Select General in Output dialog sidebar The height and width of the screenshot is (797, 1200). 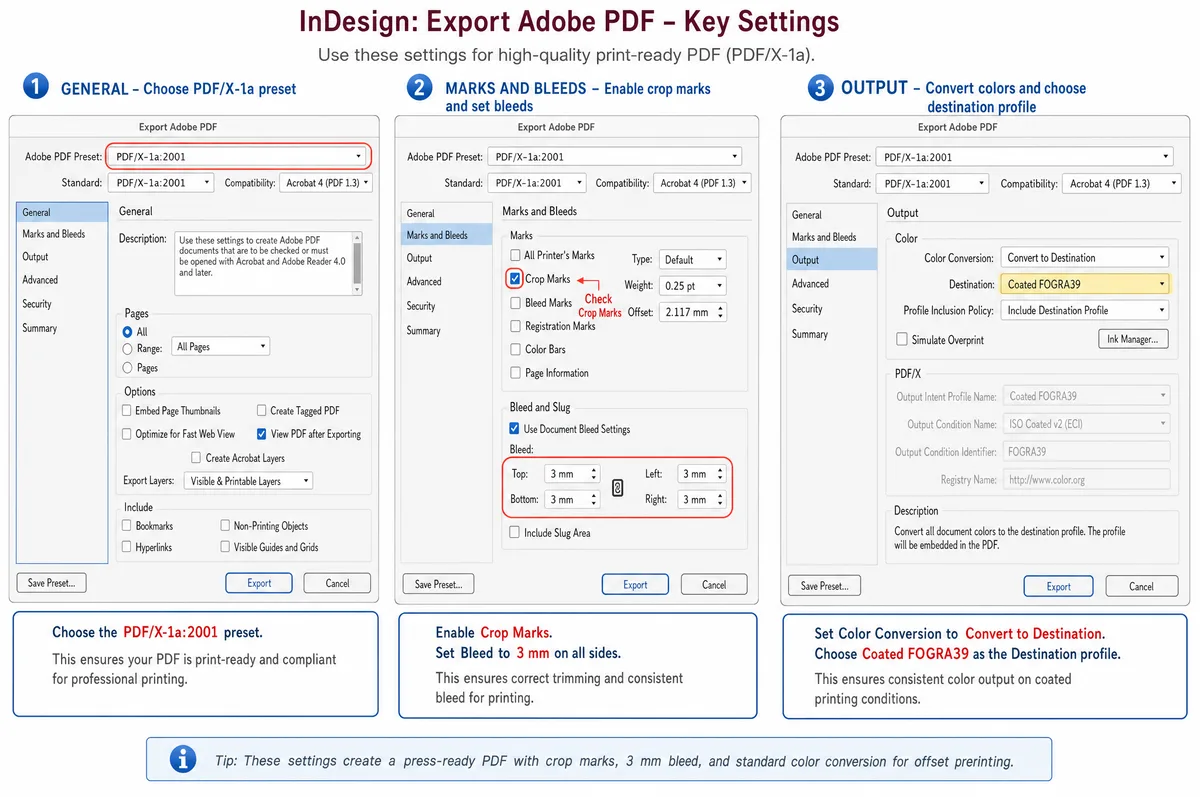(x=832, y=215)
